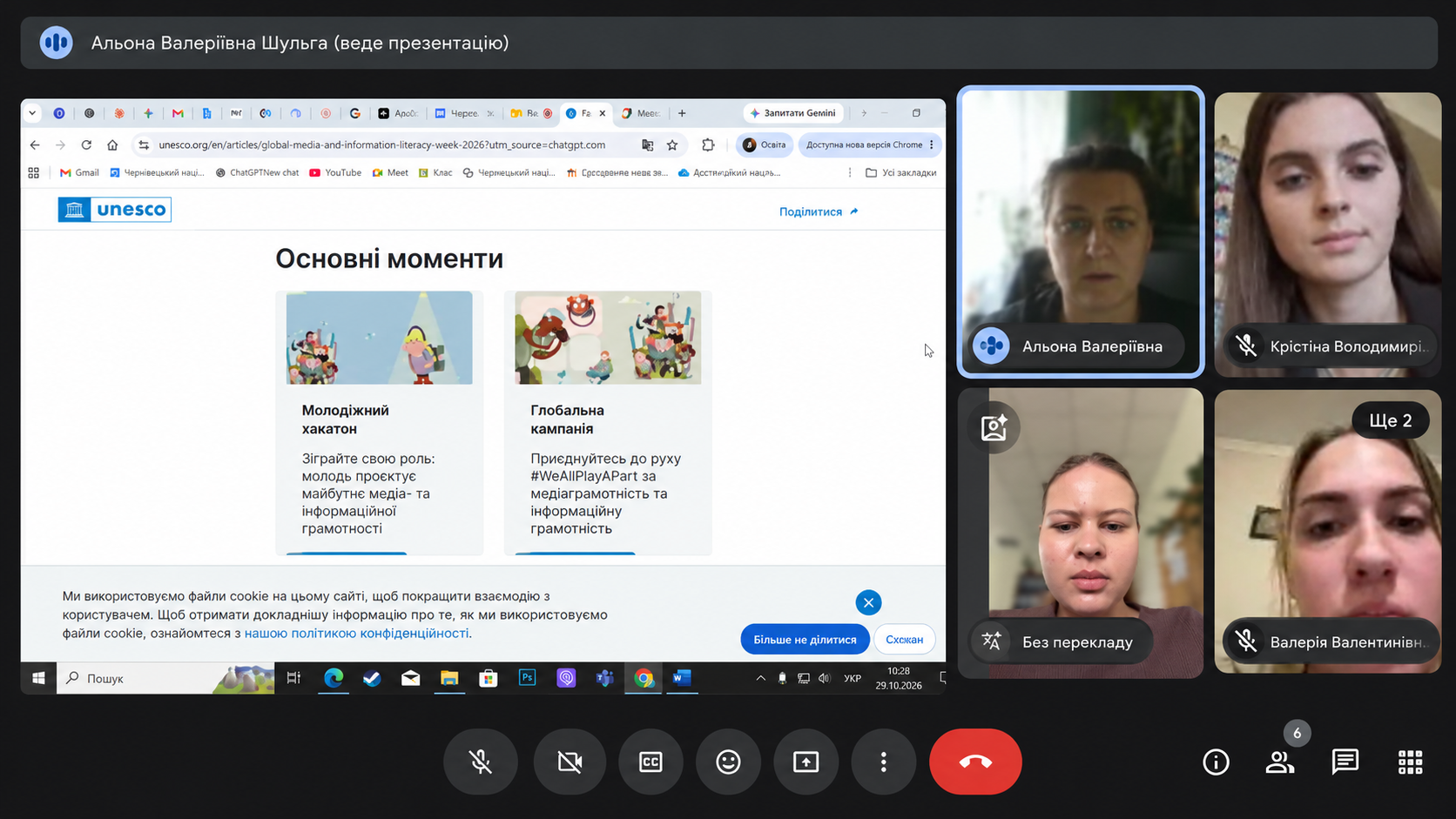Click the Google Translate page icon
This screenshot has width=1456, height=819.
coord(647,145)
